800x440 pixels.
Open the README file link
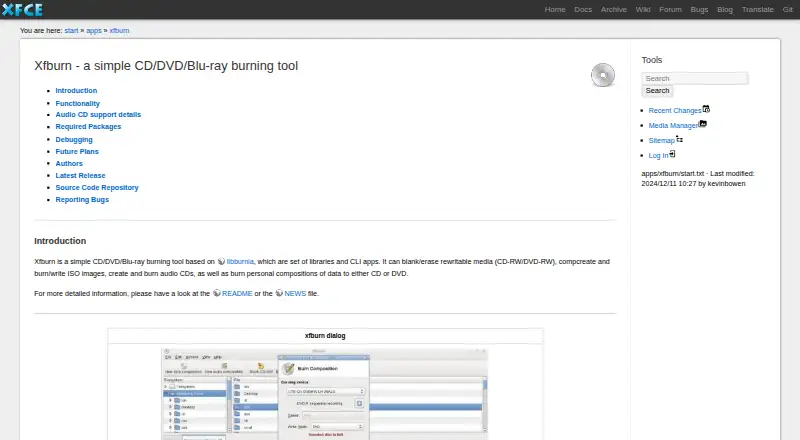pos(237,294)
